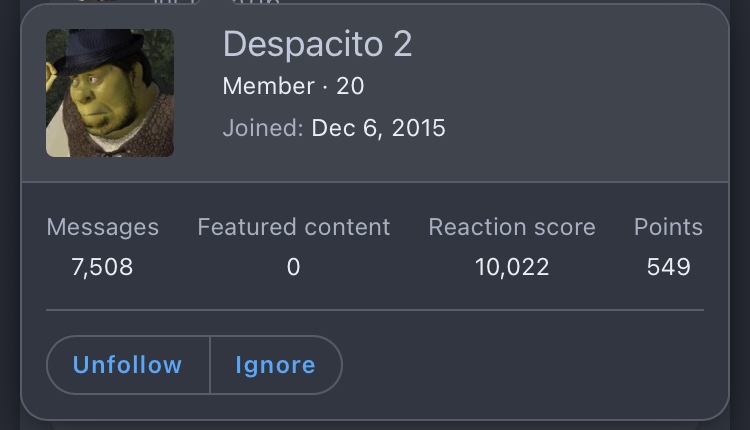This screenshot has width=750, height=430.
Task: Open Despacito 2's profile via username
Action: (317, 44)
